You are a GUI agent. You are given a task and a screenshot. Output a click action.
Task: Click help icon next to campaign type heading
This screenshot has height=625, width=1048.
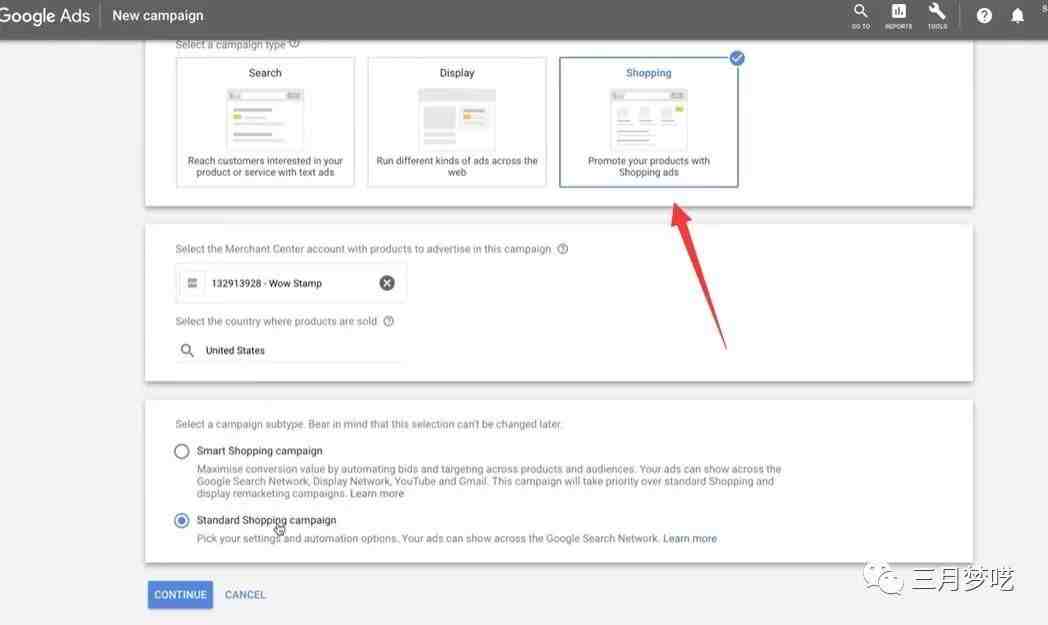(294, 44)
